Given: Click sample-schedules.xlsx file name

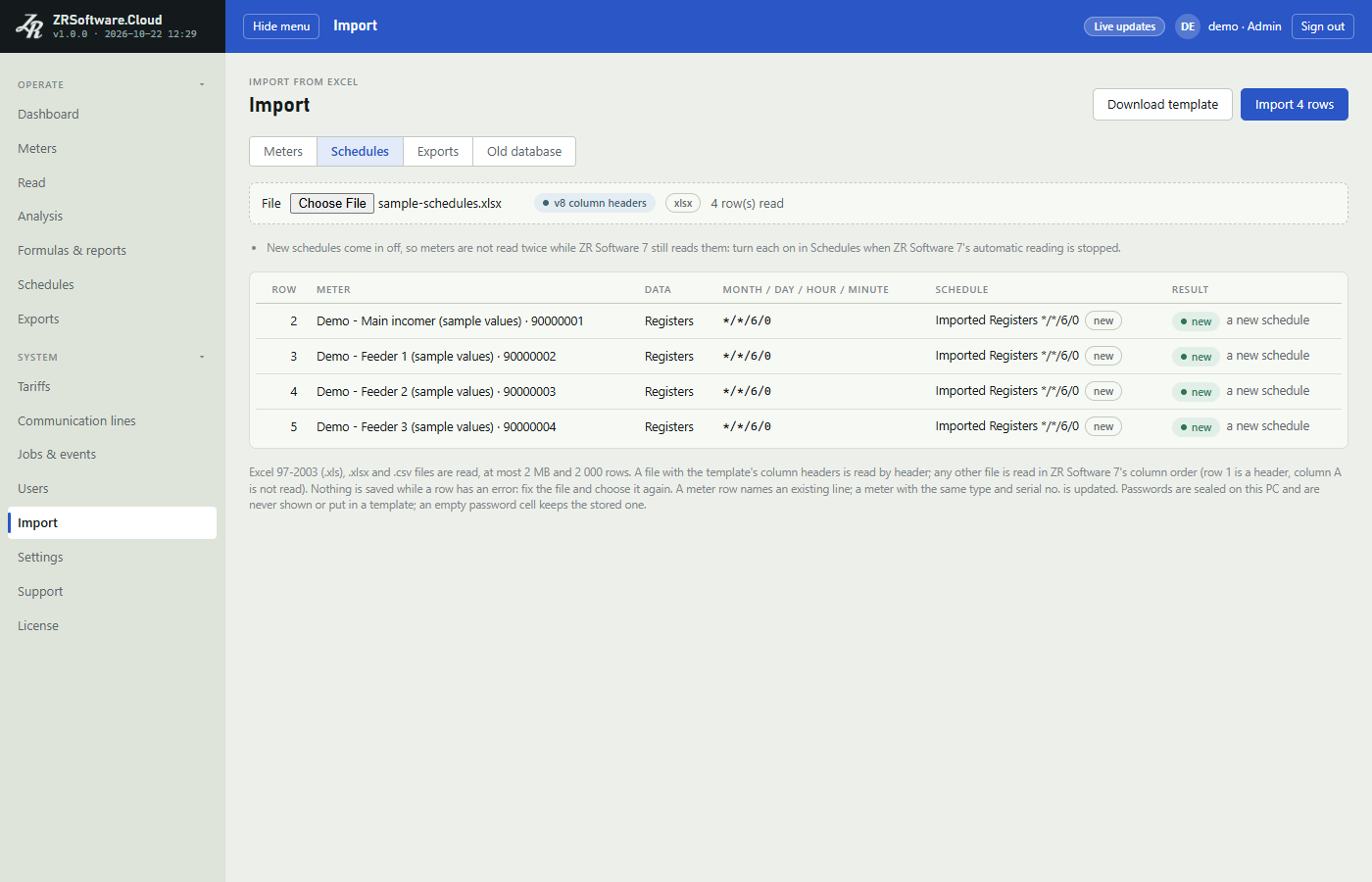Looking at the screenshot, I should click(x=440, y=203).
